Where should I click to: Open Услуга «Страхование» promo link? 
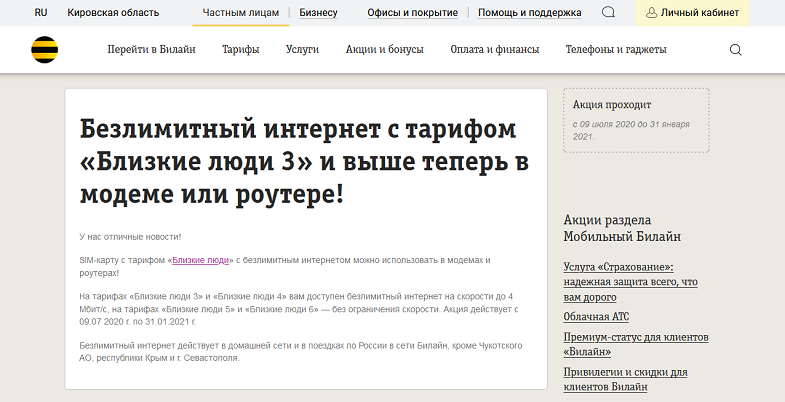[630, 282]
